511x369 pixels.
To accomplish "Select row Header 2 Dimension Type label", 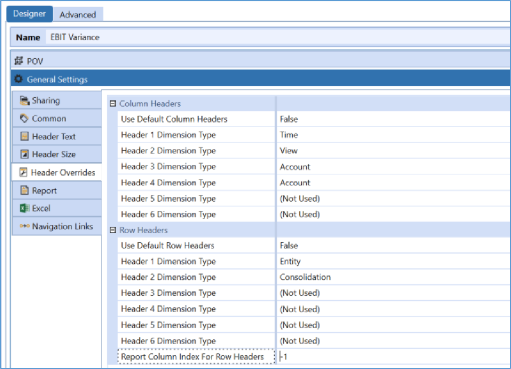I will click(x=168, y=277).
